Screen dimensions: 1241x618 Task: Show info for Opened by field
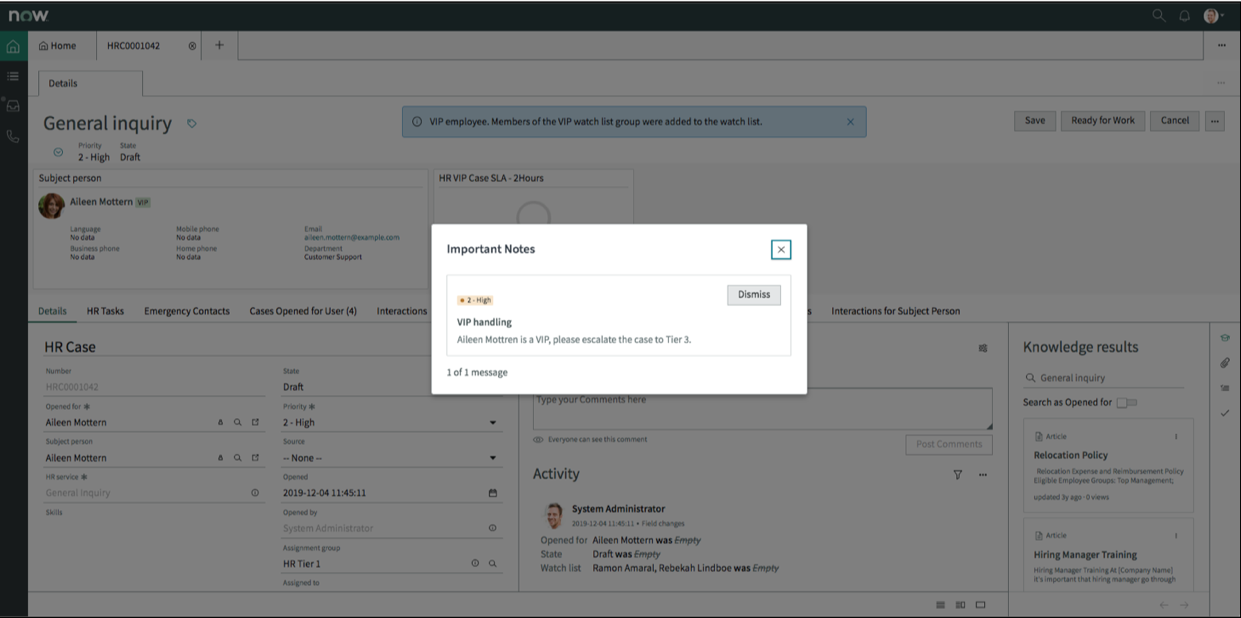(x=492, y=528)
